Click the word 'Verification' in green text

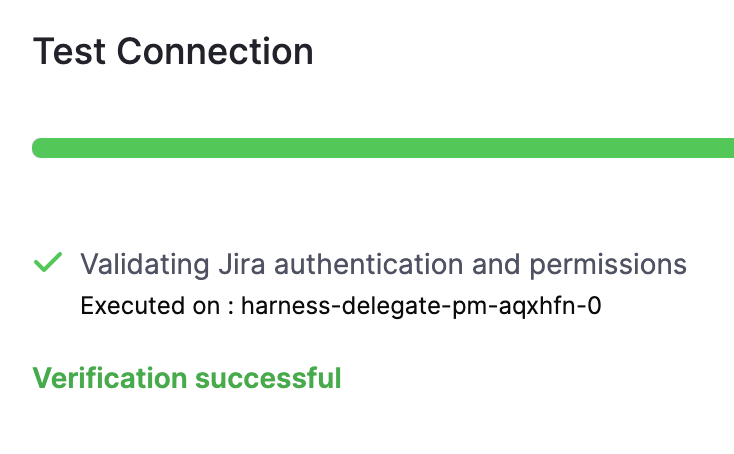click(110, 378)
